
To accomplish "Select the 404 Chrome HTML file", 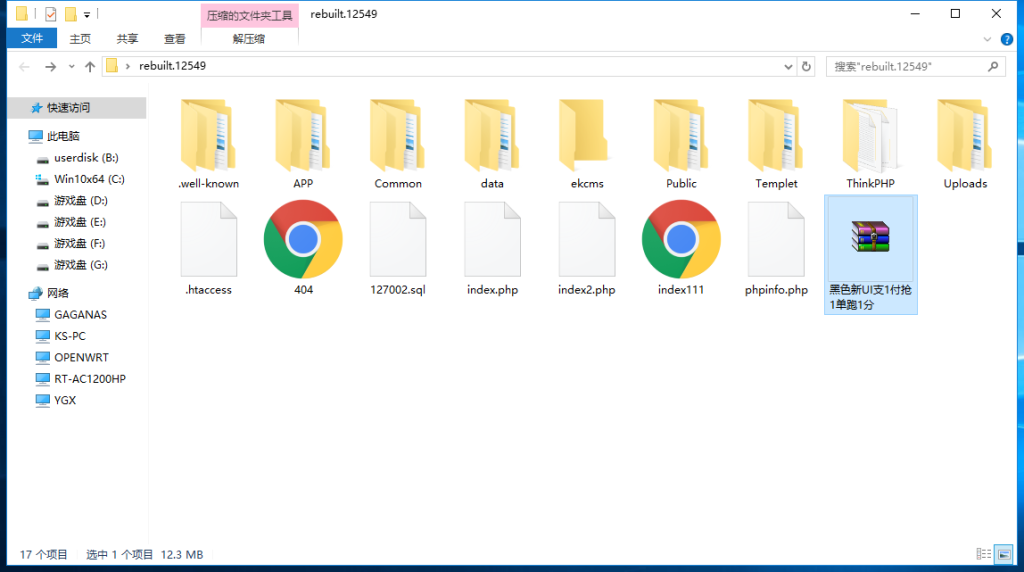I will coord(303,248).
